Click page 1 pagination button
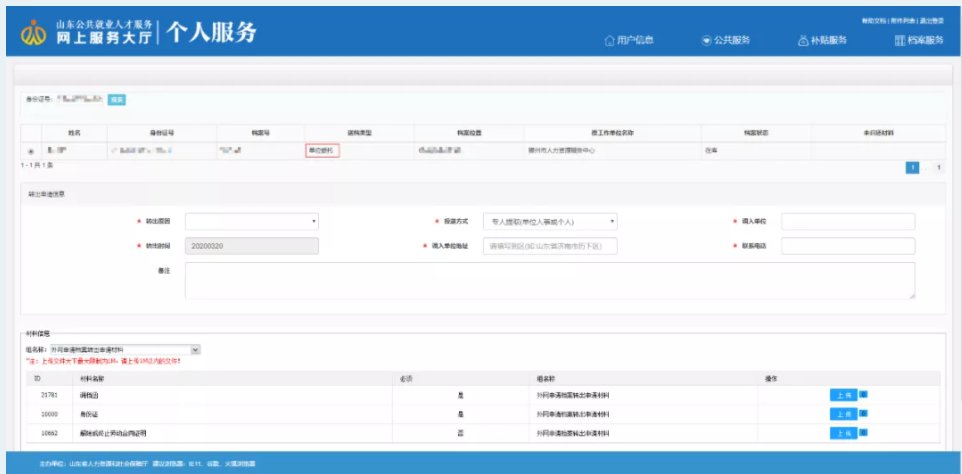Screen dimensions: 962x474 tap(912, 168)
